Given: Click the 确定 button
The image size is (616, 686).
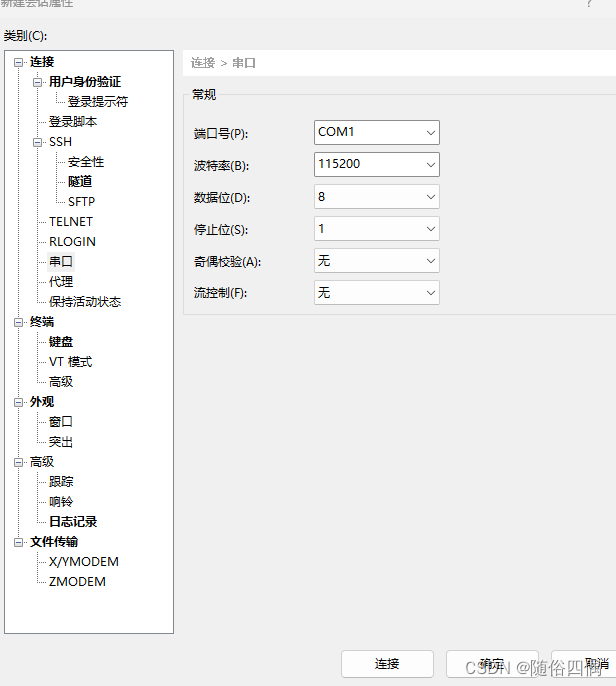Looking at the screenshot, I should coord(492,664).
